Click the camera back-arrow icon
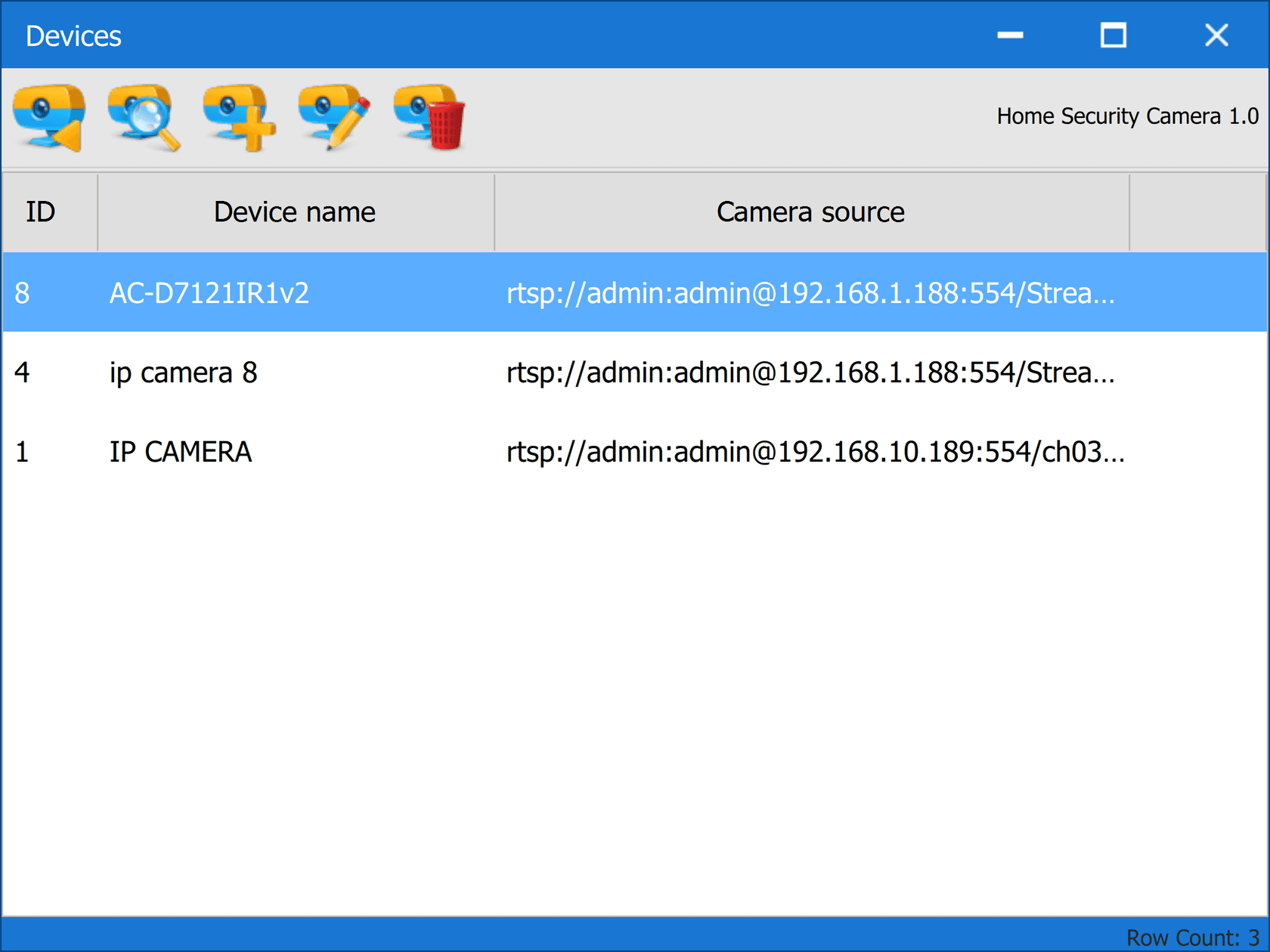 coord(49,118)
